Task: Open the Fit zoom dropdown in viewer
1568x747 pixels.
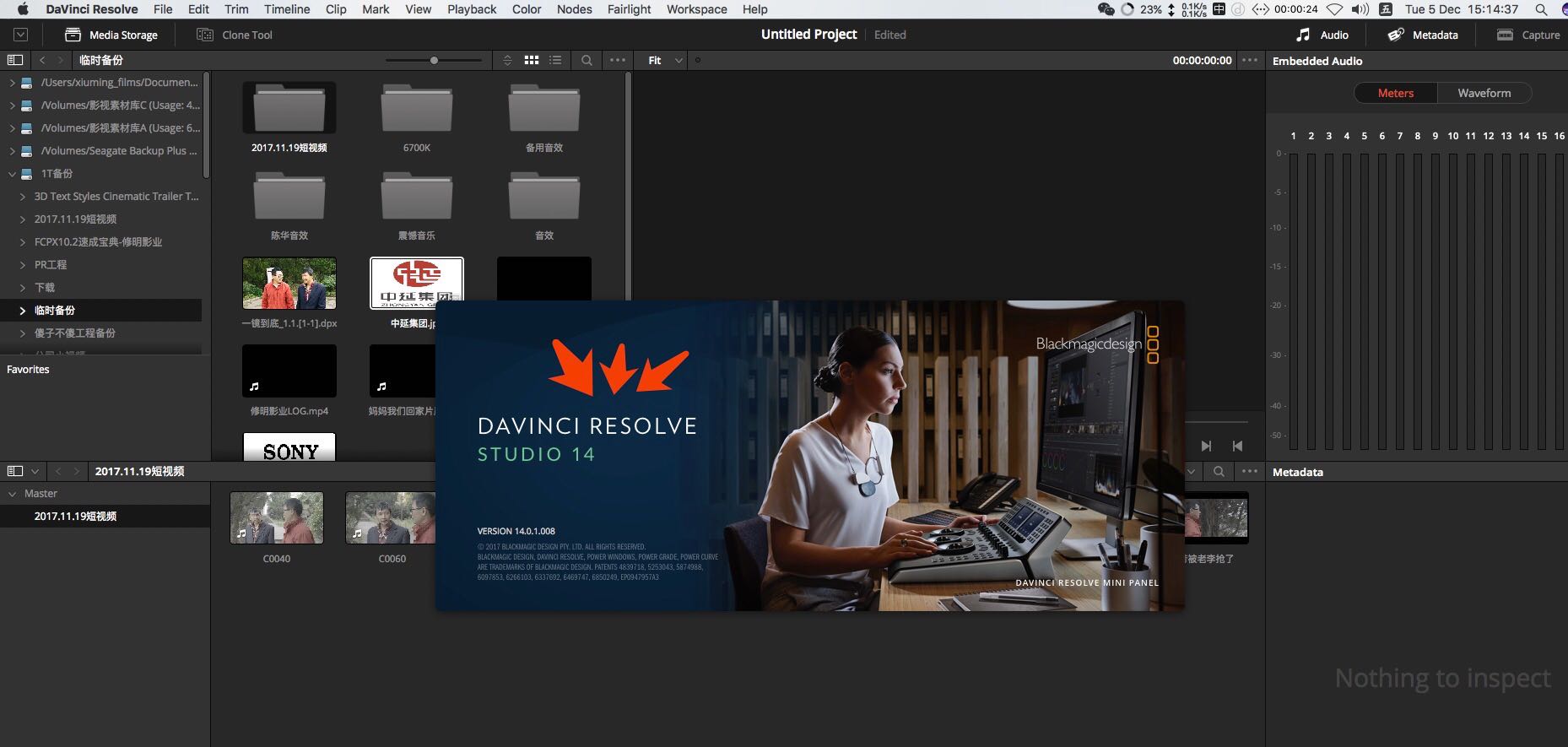Action: point(665,60)
